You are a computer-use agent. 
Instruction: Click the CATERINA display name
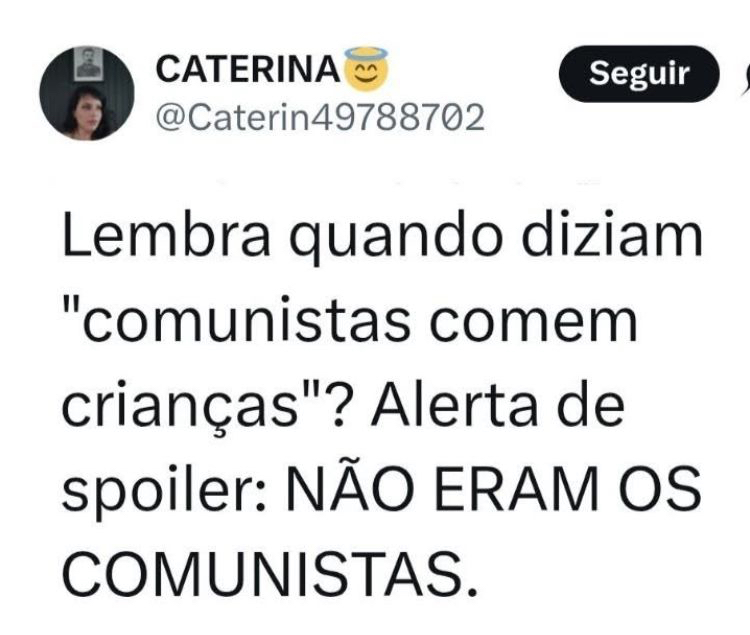click(247, 70)
